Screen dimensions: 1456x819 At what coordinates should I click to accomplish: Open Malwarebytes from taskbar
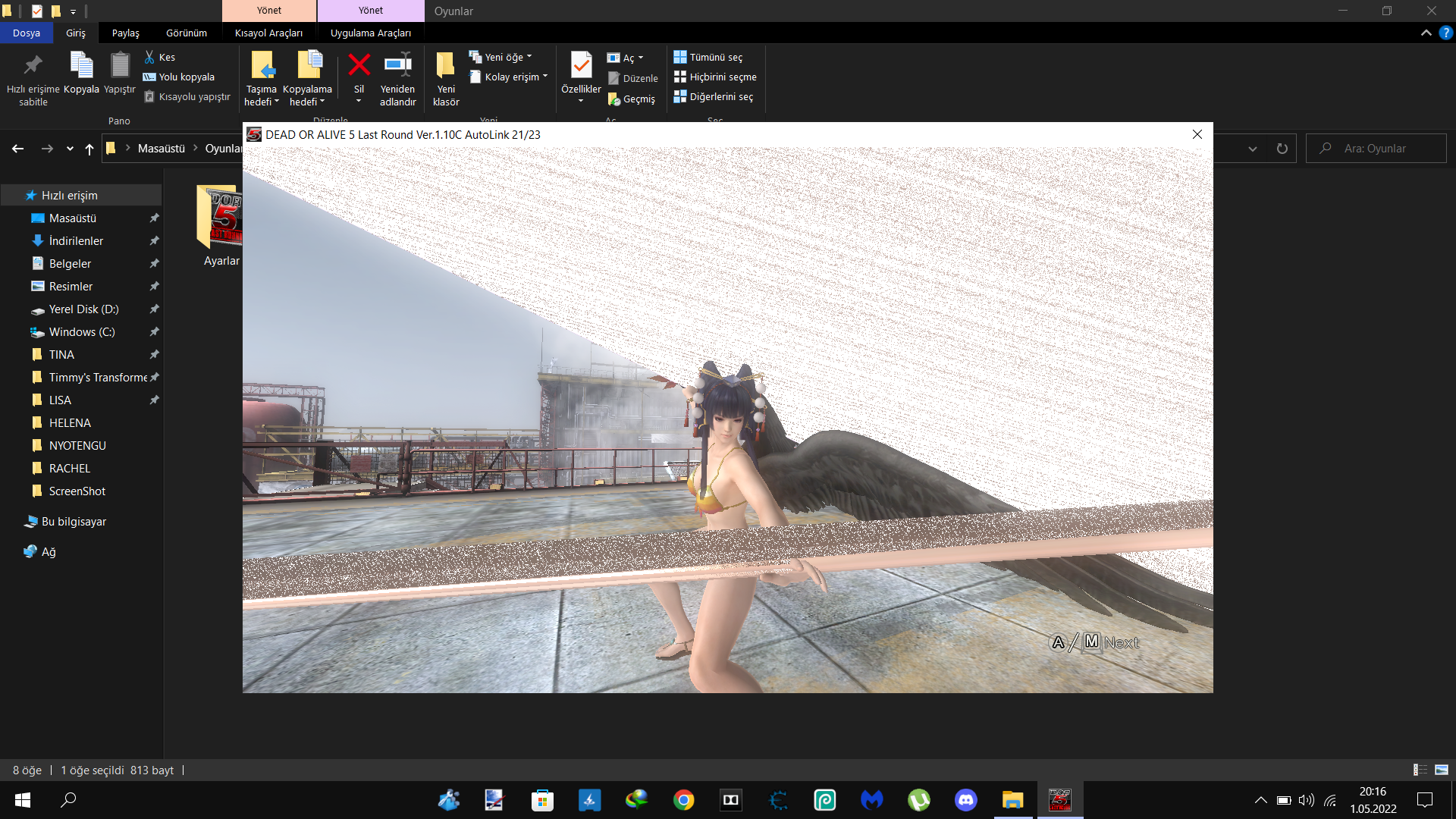(872, 800)
